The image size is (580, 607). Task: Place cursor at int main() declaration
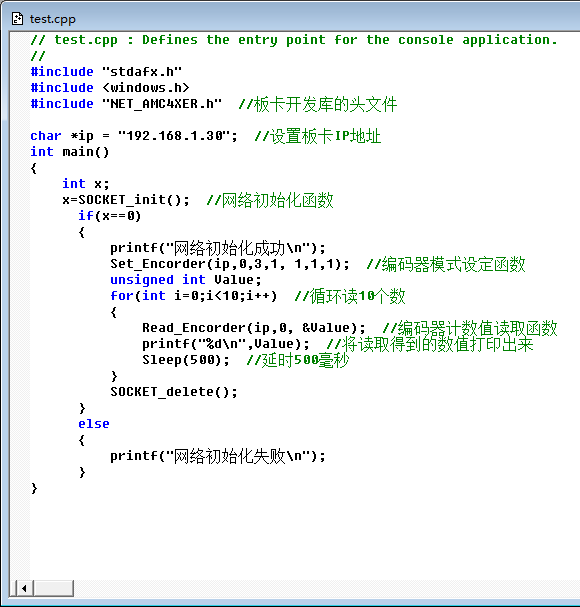click(x=70, y=152)
